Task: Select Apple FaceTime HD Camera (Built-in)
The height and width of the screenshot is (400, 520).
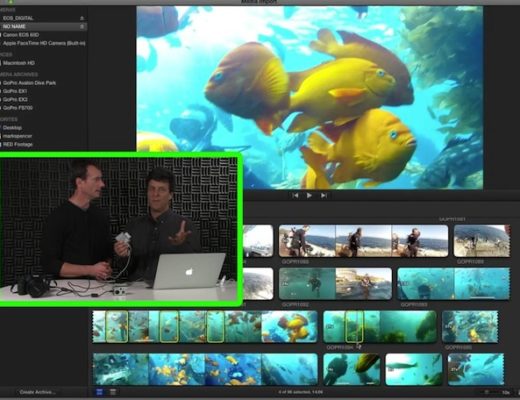Action: tap(44, 43)
